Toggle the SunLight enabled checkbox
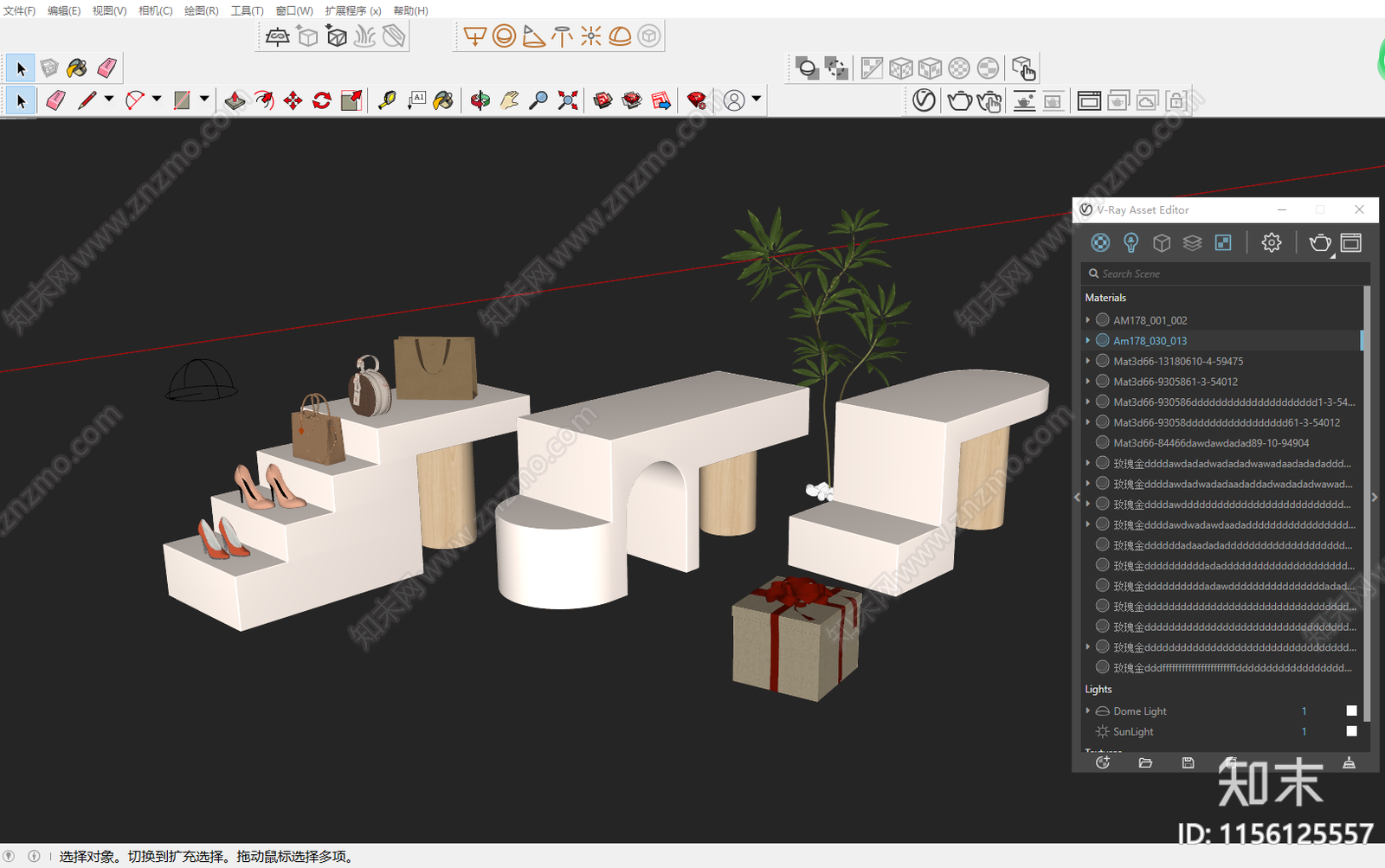The height and width of the screenshot is (868, 1385). pyautogui.click(x=1351, y=731)
